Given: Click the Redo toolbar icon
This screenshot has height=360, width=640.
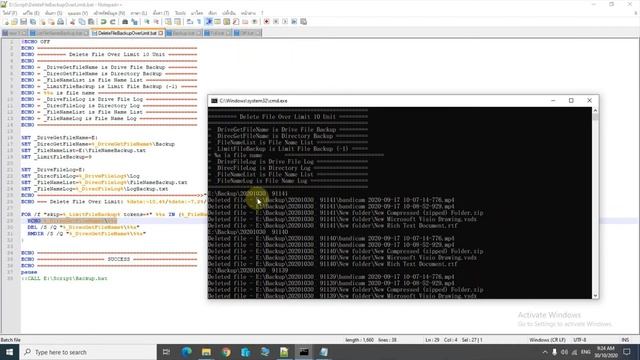Looking at the screenshot, I should click(112, 22).
